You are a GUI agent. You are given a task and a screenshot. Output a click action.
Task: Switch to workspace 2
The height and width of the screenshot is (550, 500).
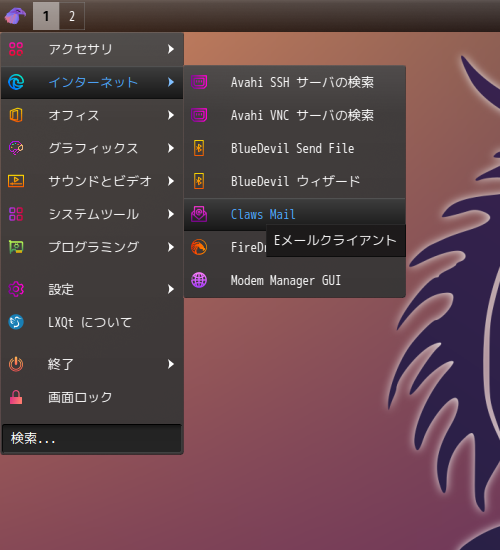click(x=72, y=16)
